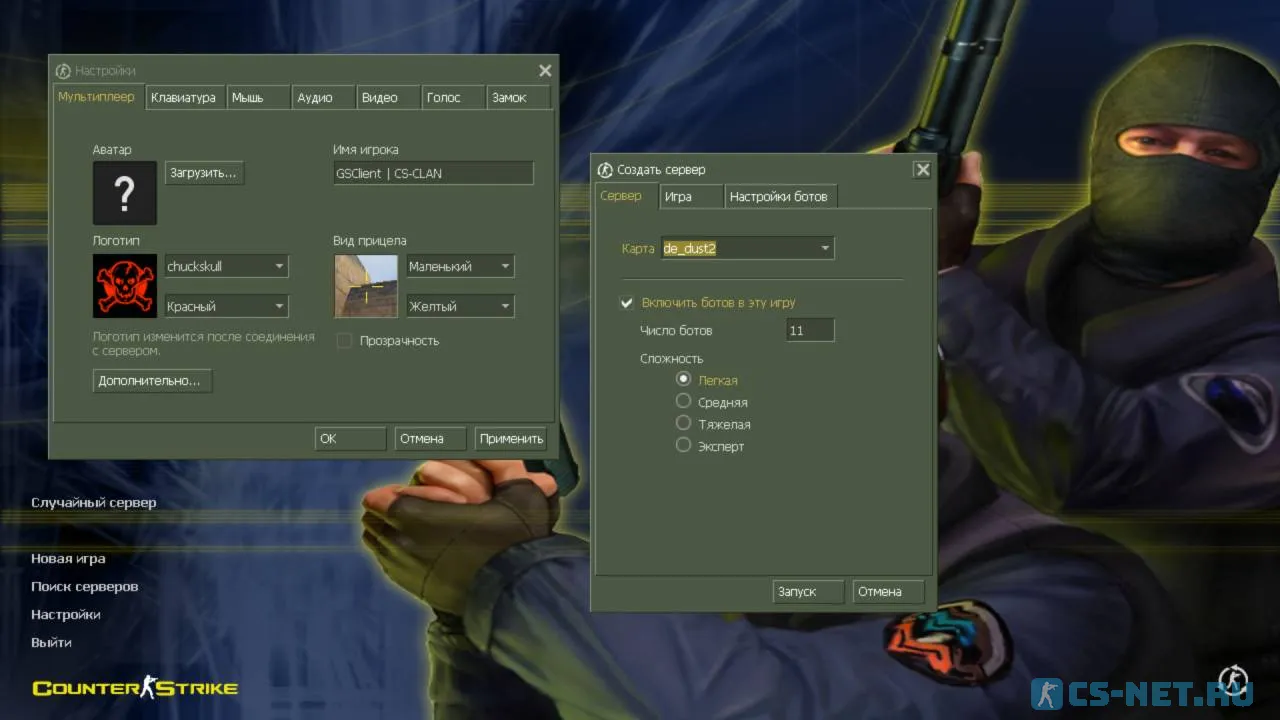The width and height of the screenshot is (1280, 720).
Task: Click the Загрузить... avatar button
Action: 204,173
